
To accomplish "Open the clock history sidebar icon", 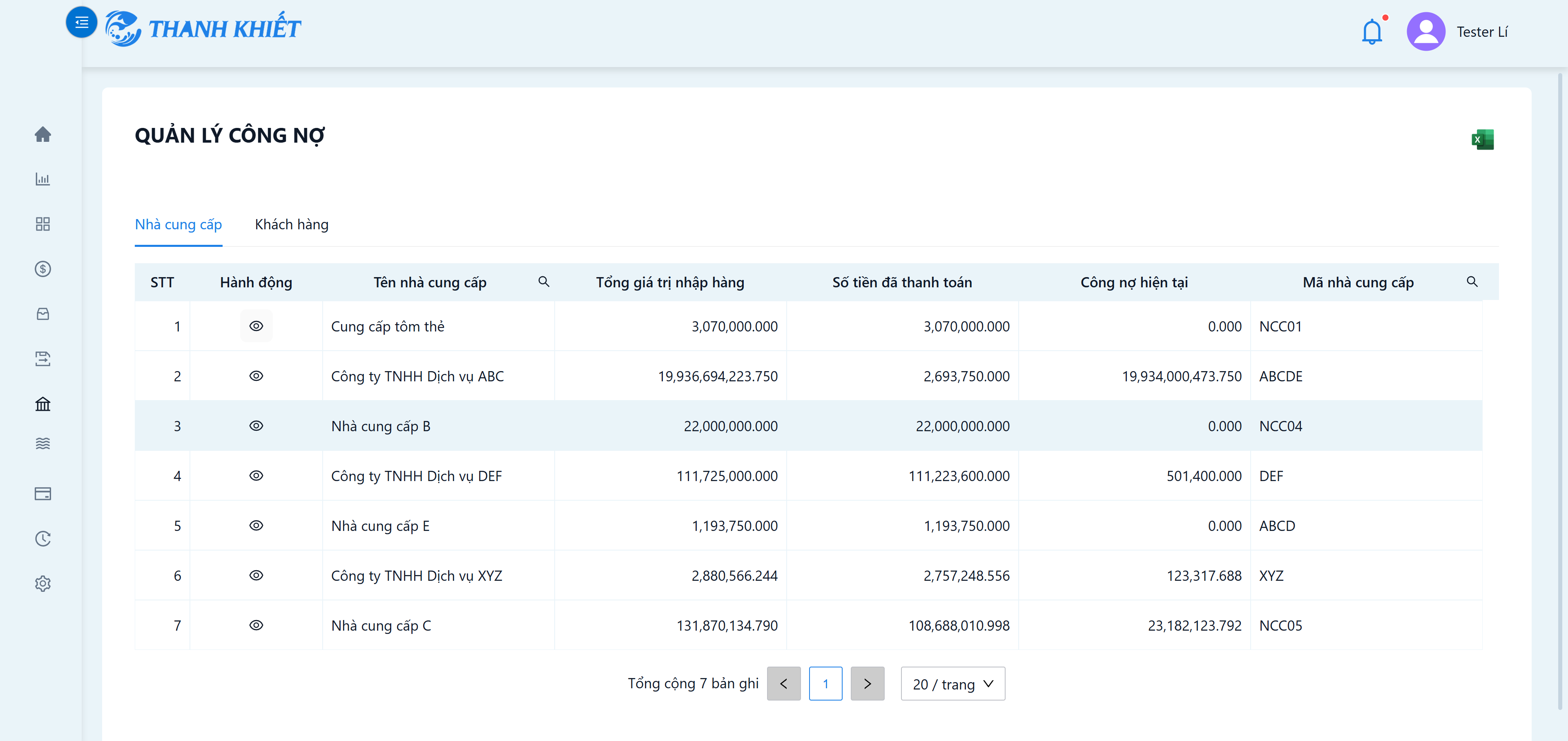I will (42, 538).
